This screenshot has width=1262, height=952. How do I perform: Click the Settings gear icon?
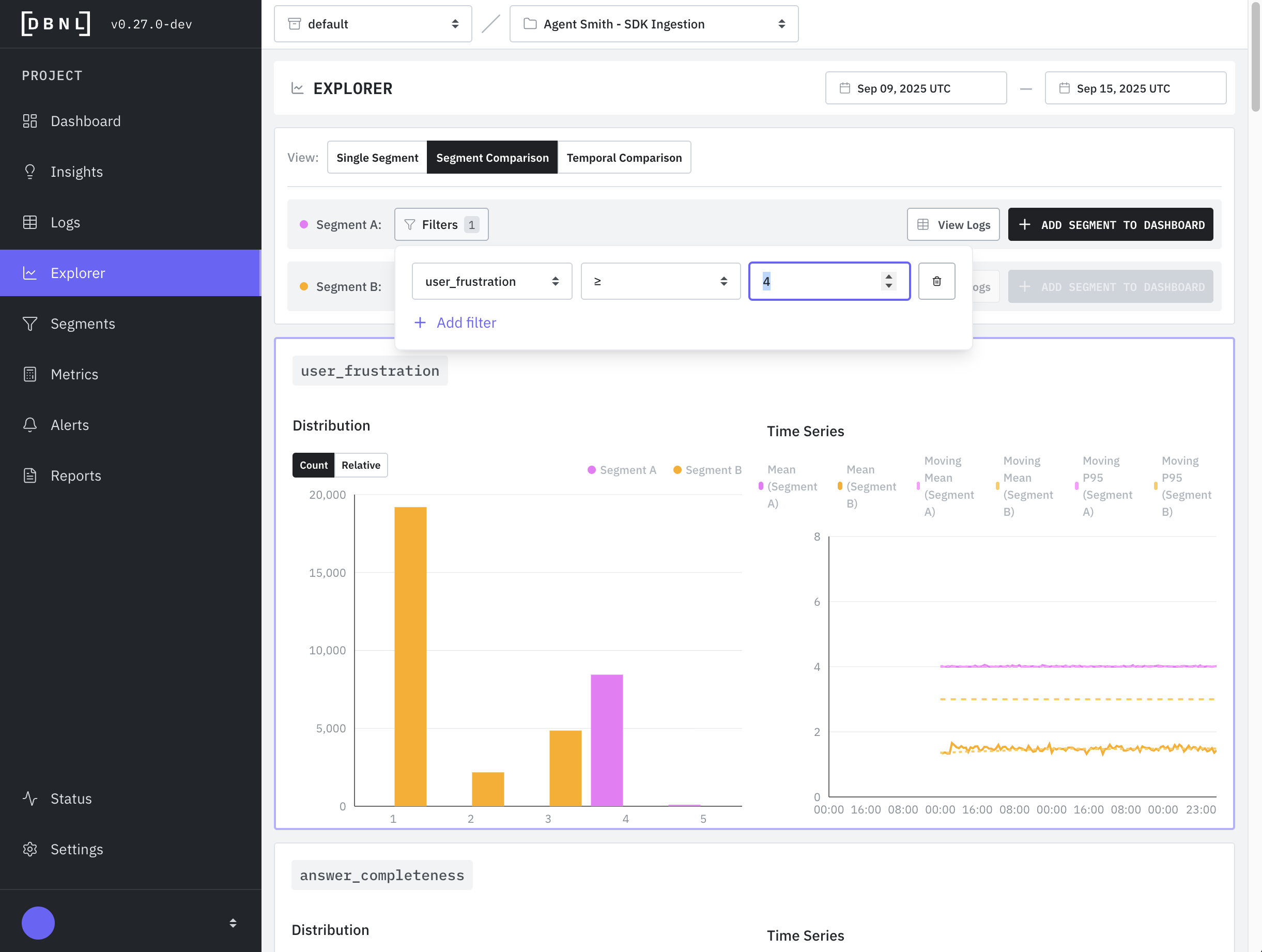[29, 849]
